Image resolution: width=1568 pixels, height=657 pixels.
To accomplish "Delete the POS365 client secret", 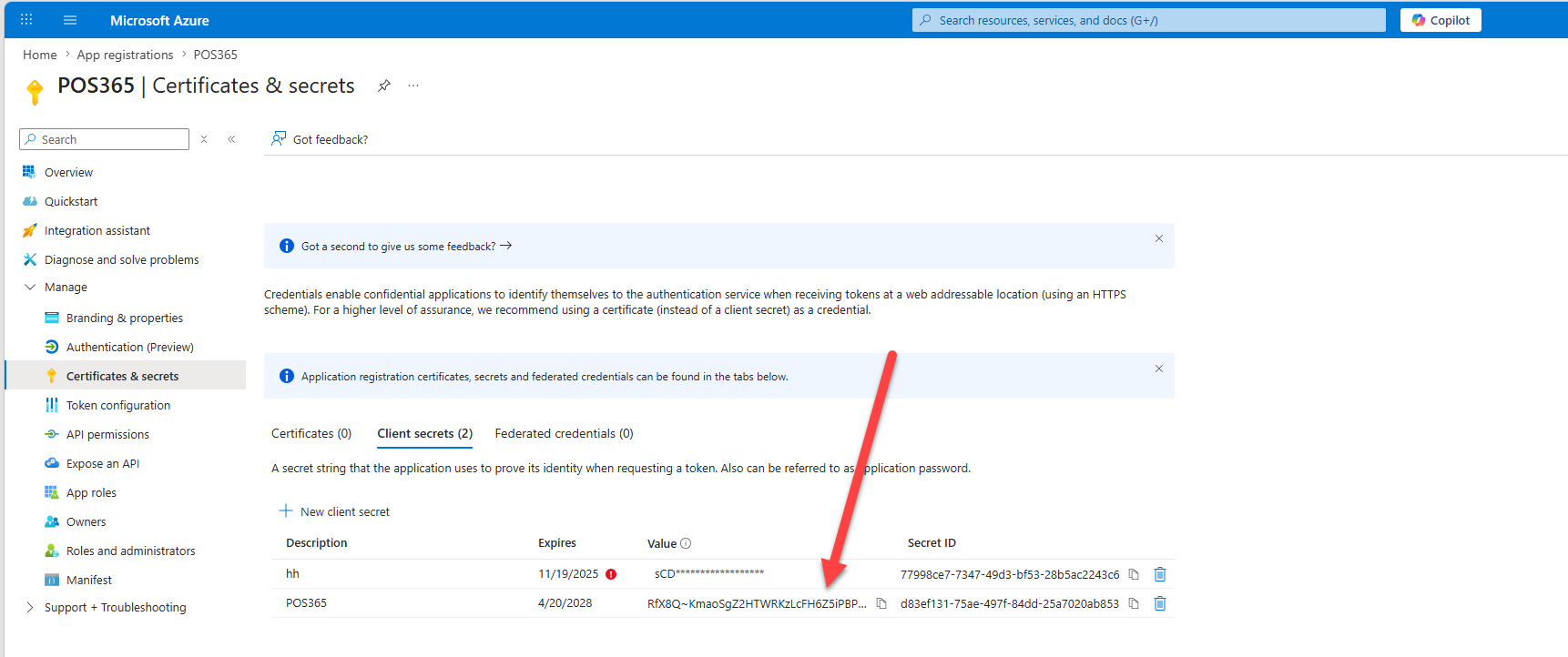I will (x=1160, y=603).
